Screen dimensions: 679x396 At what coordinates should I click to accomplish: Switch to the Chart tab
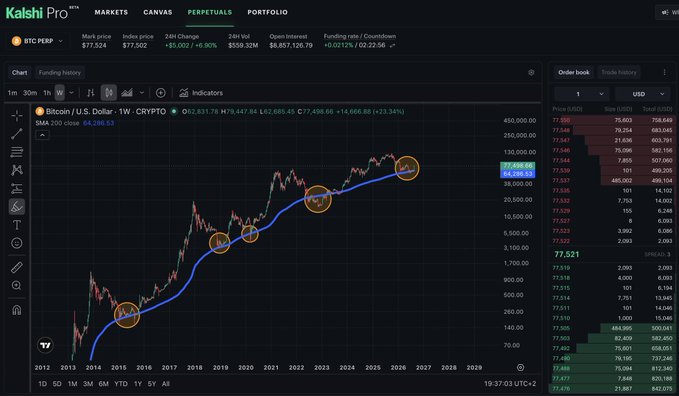coord(19,72)
